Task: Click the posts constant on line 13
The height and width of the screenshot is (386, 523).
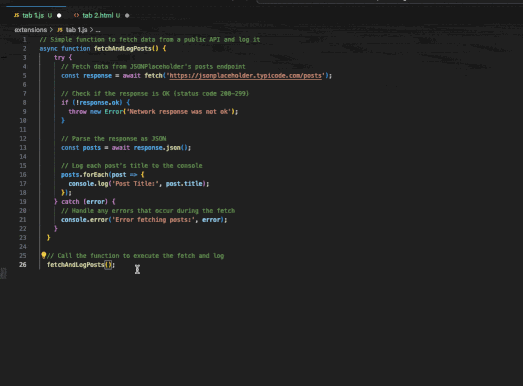Action: [x=92, y=148]
